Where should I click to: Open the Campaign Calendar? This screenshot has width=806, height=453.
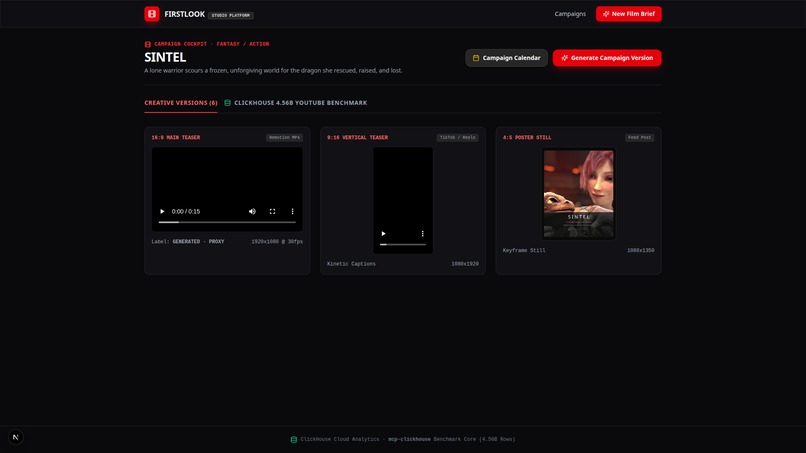(506, 58)
